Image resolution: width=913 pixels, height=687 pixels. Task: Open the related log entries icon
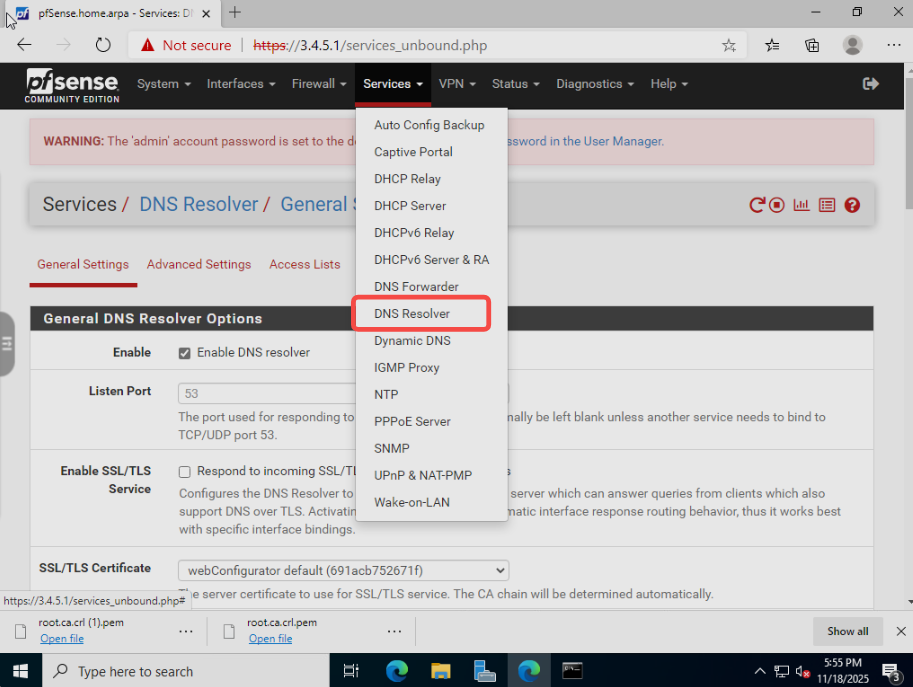pyautogui.click(x=827, y=205)
